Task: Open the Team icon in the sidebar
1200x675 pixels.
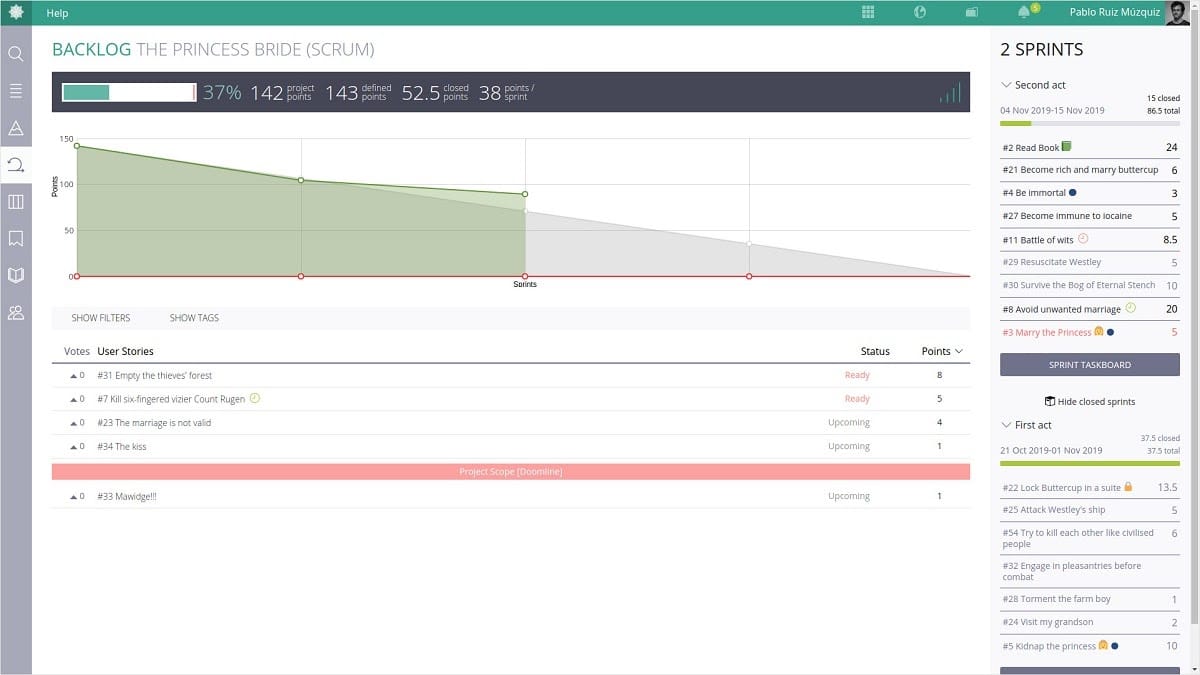Action: [x=16, y=312]
